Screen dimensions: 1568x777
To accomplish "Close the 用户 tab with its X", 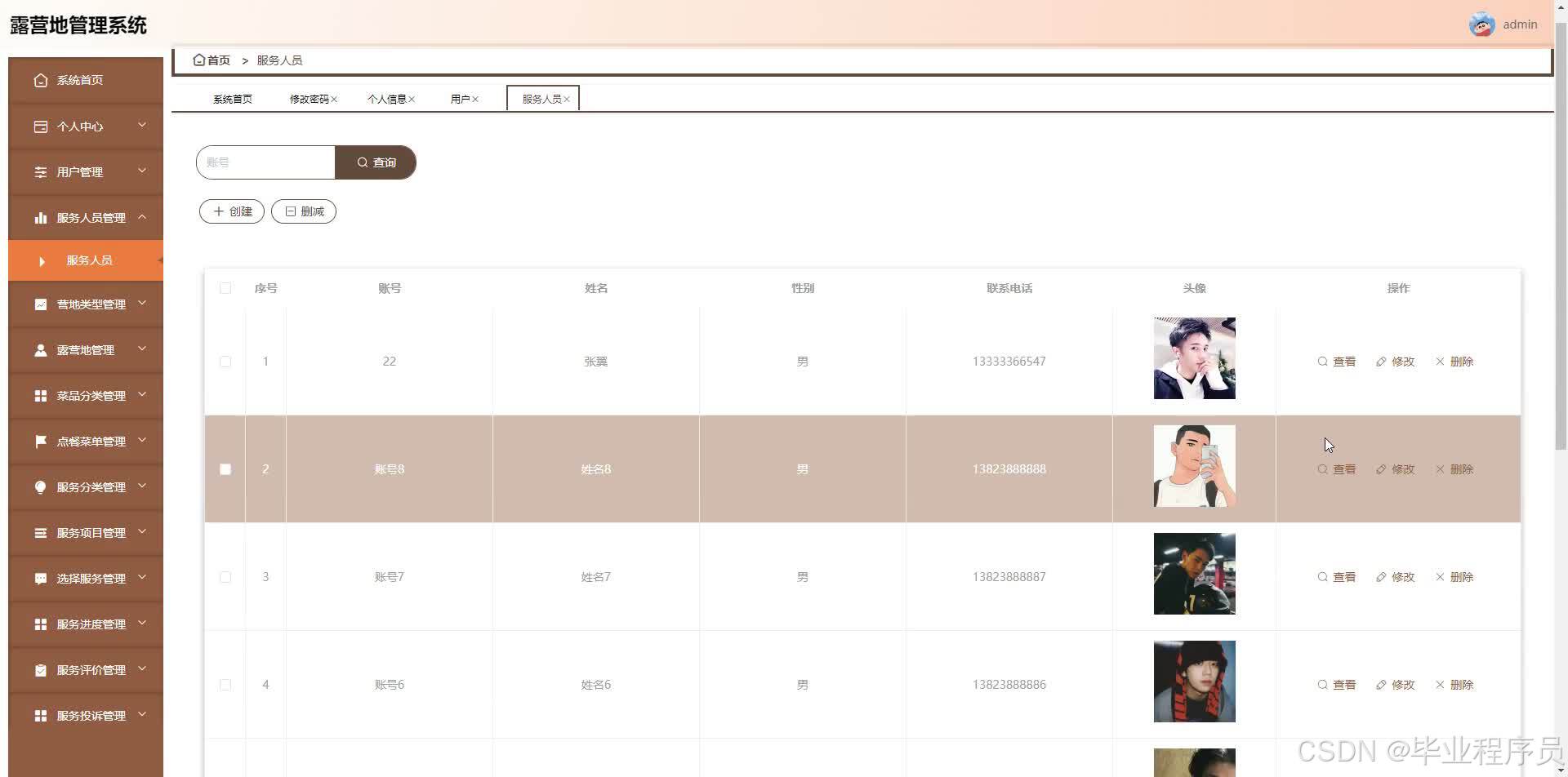I will pyautogui.click(x=475, y=100).
